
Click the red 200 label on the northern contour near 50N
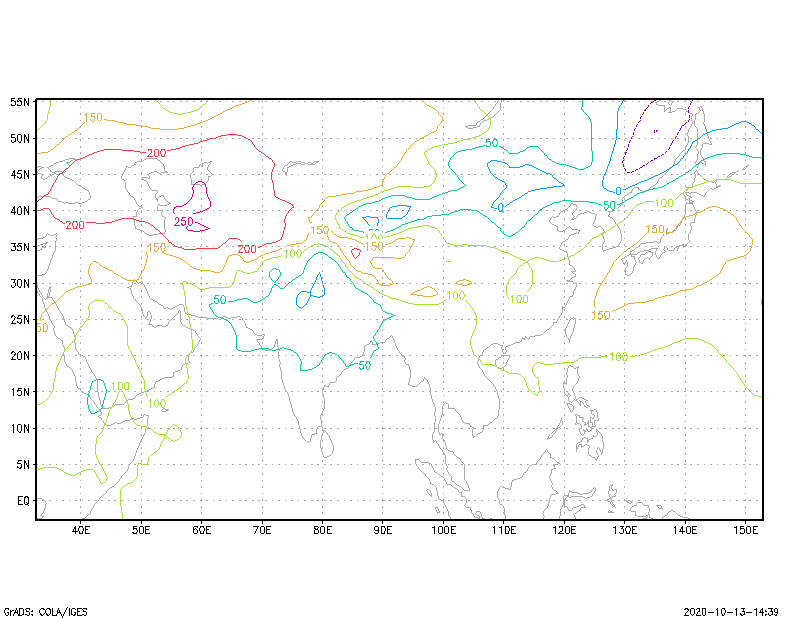tap(156, 153)
